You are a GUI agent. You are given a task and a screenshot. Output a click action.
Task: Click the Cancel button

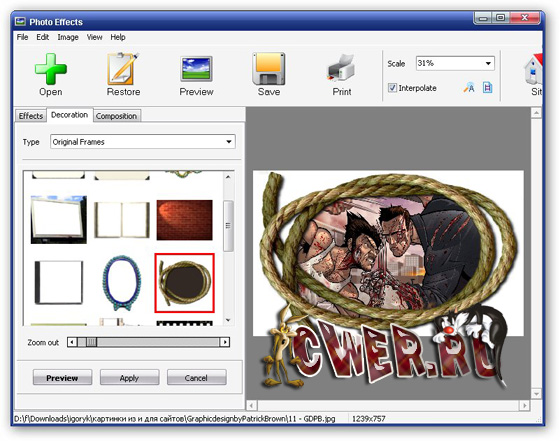196,378
